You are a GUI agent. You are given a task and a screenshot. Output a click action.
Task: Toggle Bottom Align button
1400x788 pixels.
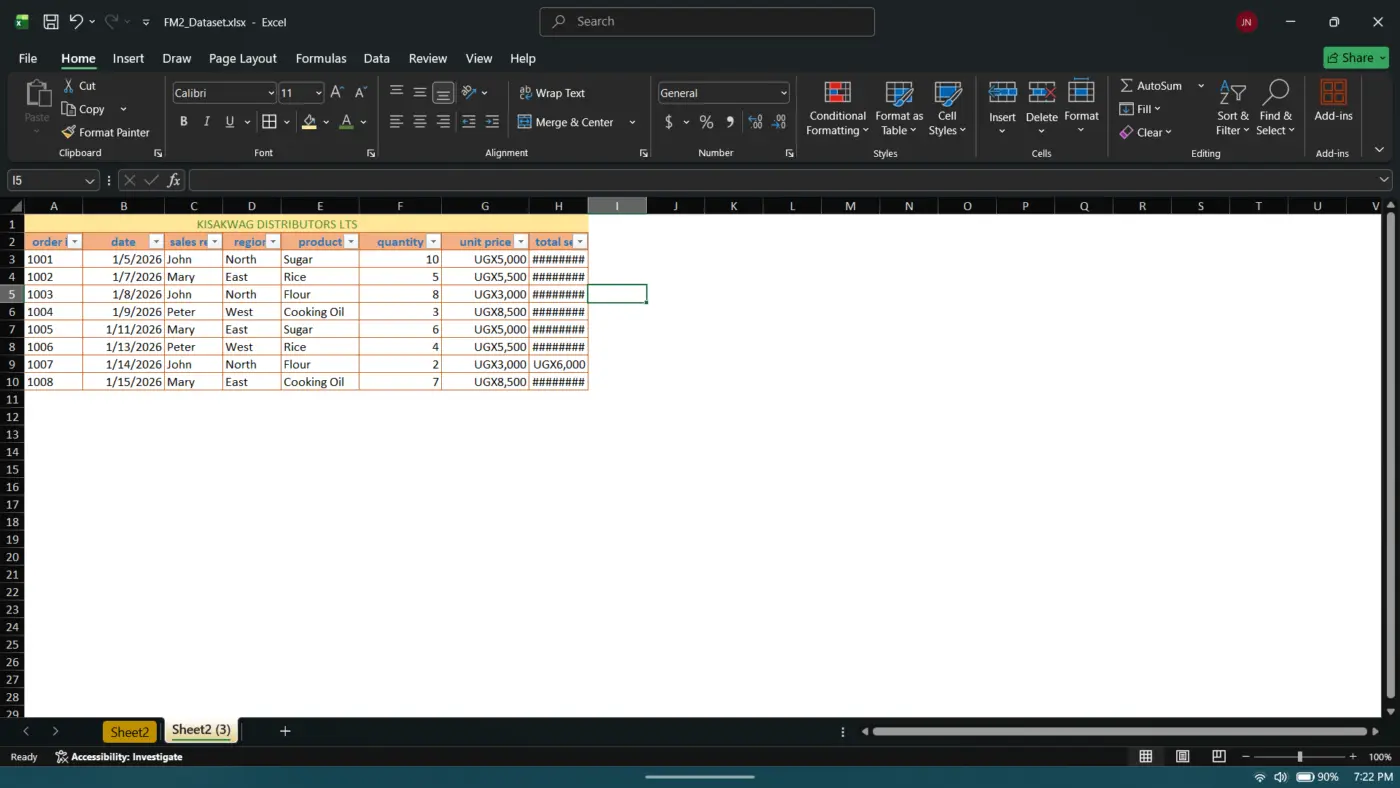point(443,93)
